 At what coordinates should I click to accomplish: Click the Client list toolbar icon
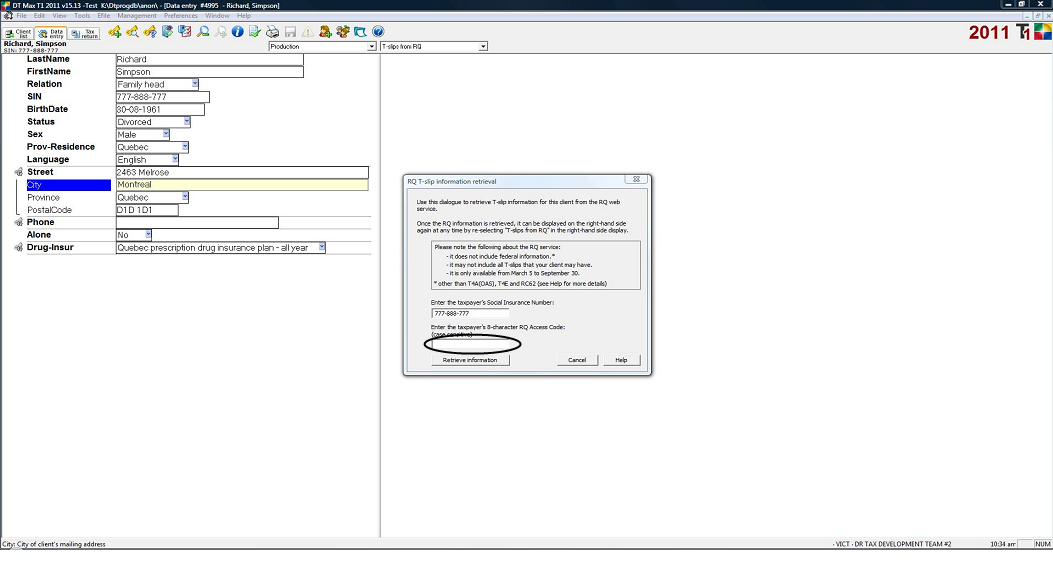18,33
